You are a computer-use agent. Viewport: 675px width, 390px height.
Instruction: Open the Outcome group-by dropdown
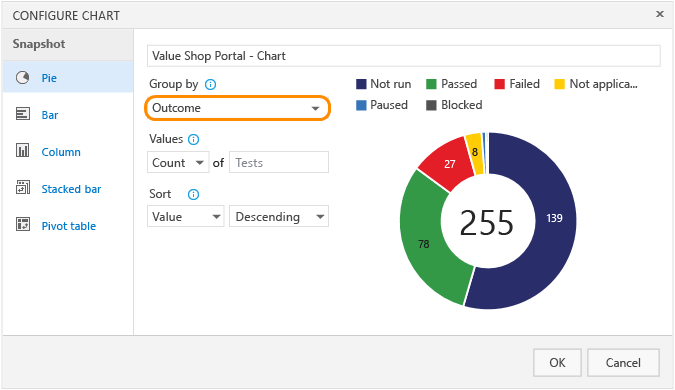238,108
